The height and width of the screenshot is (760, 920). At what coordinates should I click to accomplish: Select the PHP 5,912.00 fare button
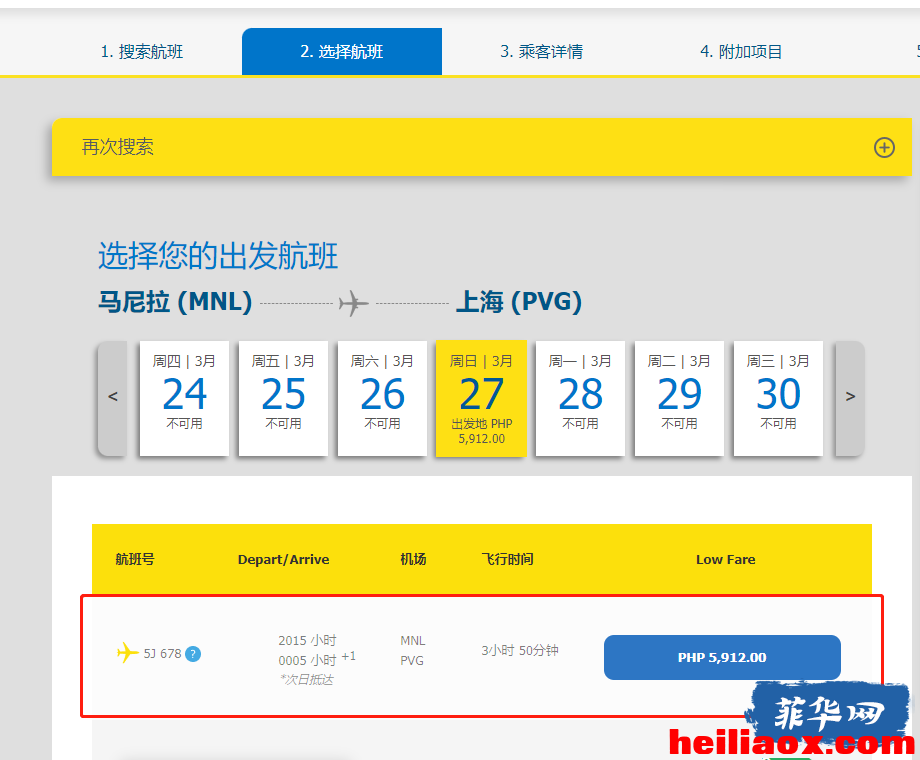pyautogui.click(x=722, y=657)
